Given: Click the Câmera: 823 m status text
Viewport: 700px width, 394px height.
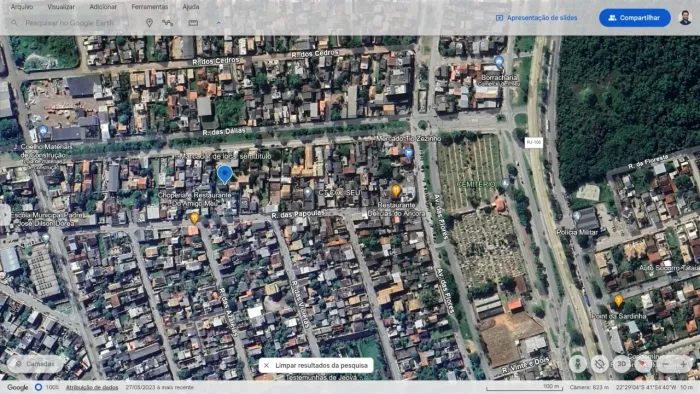Looking at the screenshot, I should pyautogui.click(x=589, y=387).
